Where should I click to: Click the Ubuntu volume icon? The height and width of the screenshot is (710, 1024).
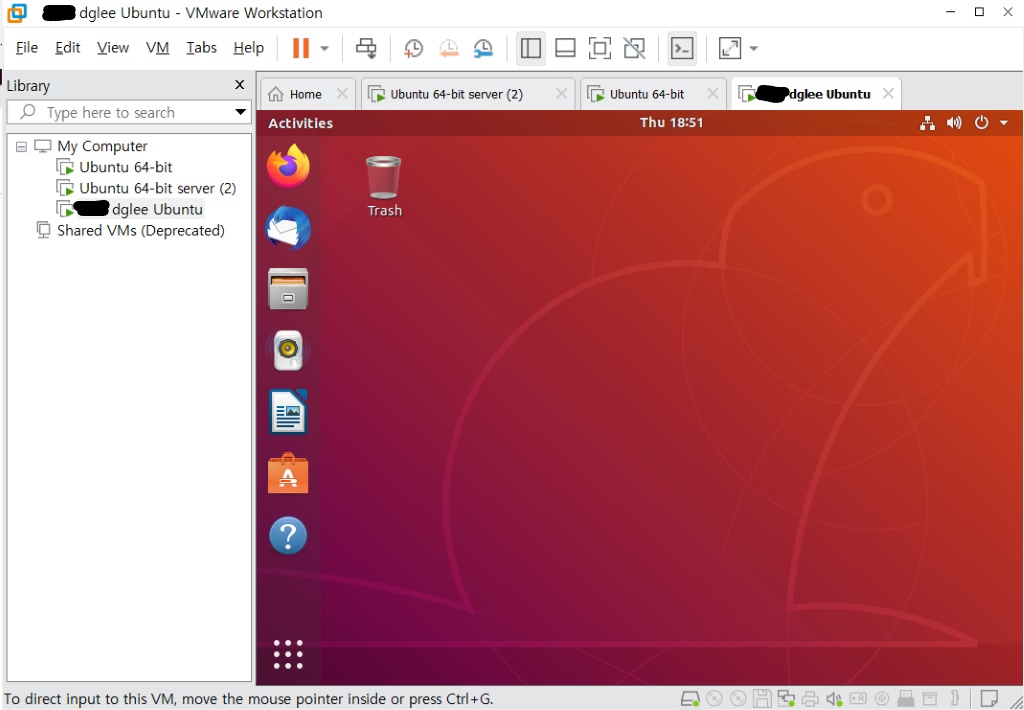tap(954, 123)
